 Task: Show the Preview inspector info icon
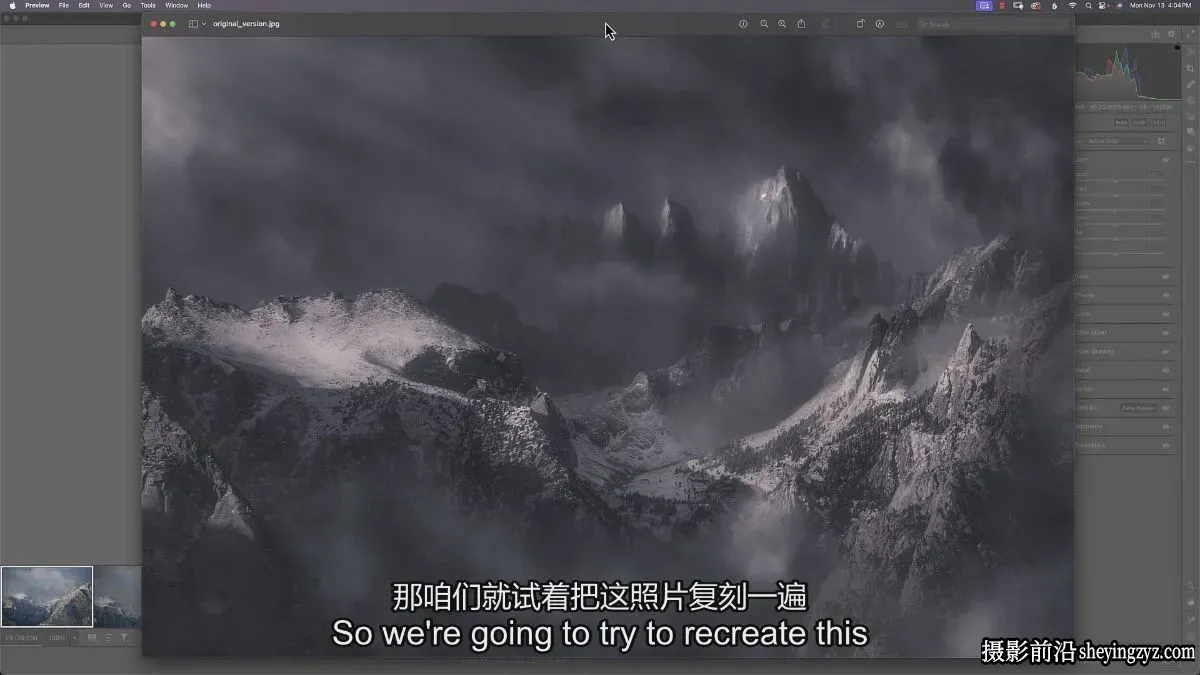click(743, 24)
